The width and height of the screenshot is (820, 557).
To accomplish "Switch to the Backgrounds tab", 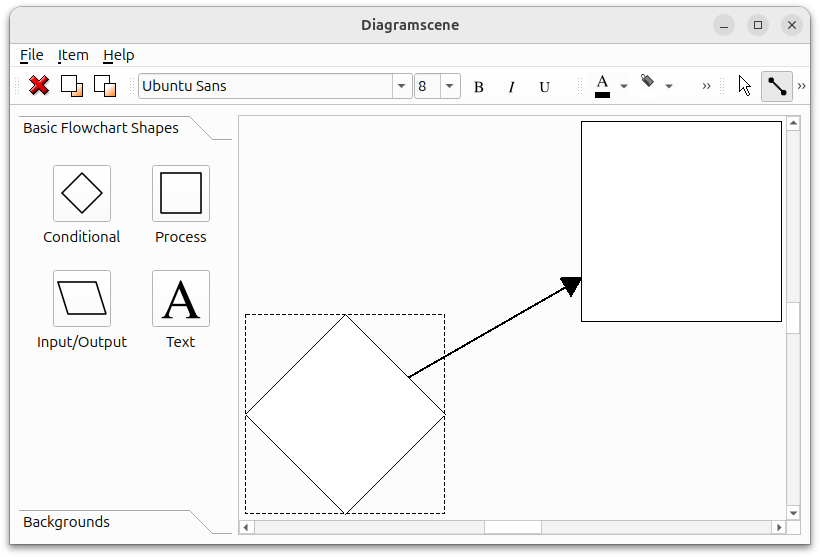I will (67, 522).
